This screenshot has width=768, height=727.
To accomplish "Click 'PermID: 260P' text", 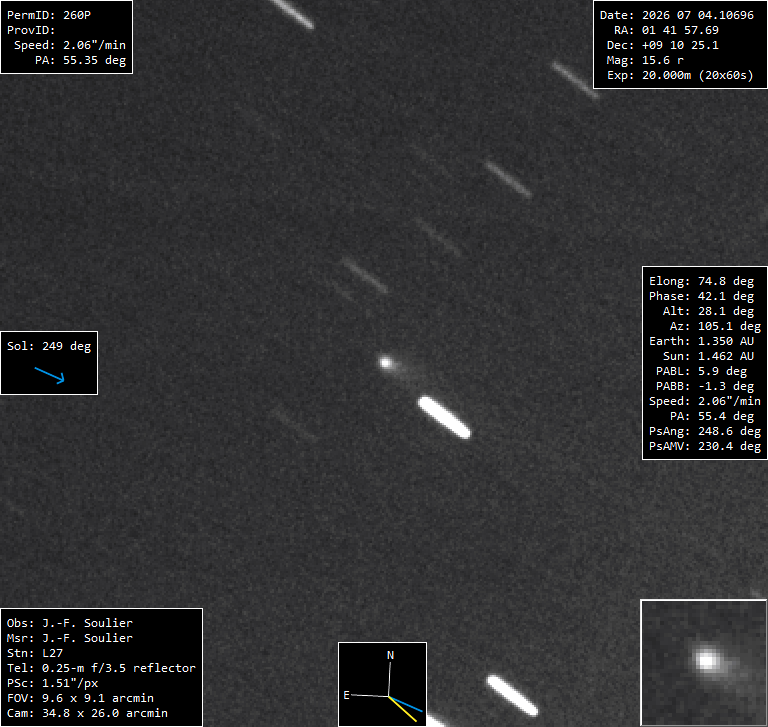I will tap(48, 15).
